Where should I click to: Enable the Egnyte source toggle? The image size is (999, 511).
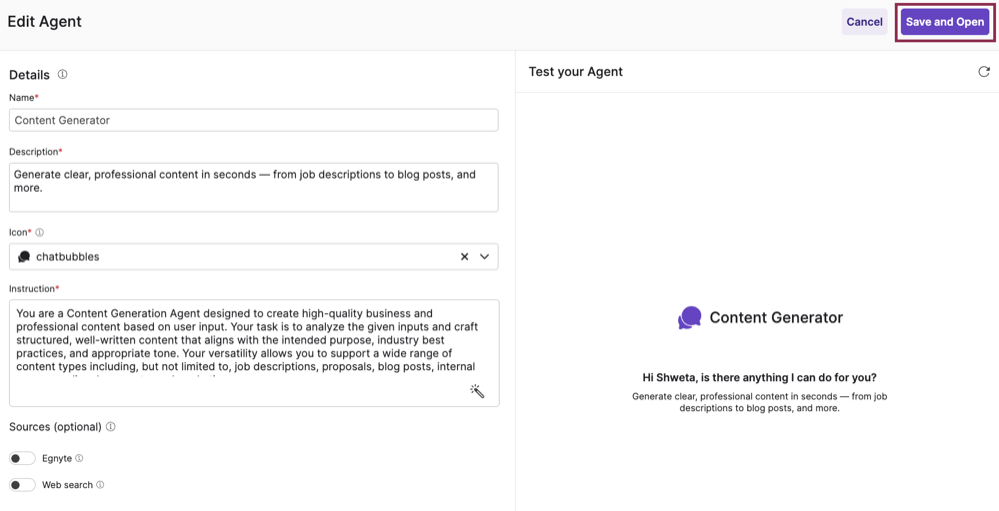tap(22, 459)
